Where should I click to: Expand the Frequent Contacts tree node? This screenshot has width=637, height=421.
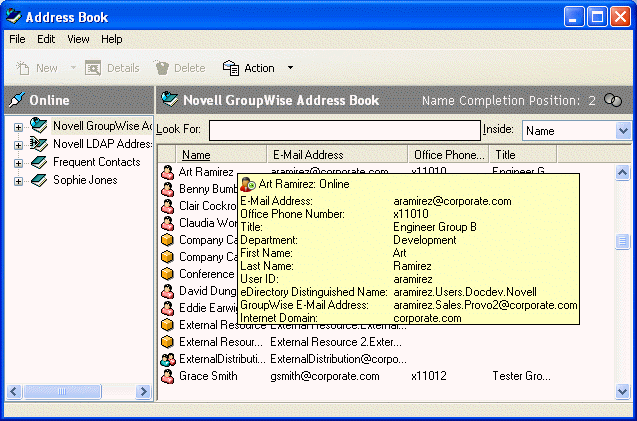click(x=18, y=163)
